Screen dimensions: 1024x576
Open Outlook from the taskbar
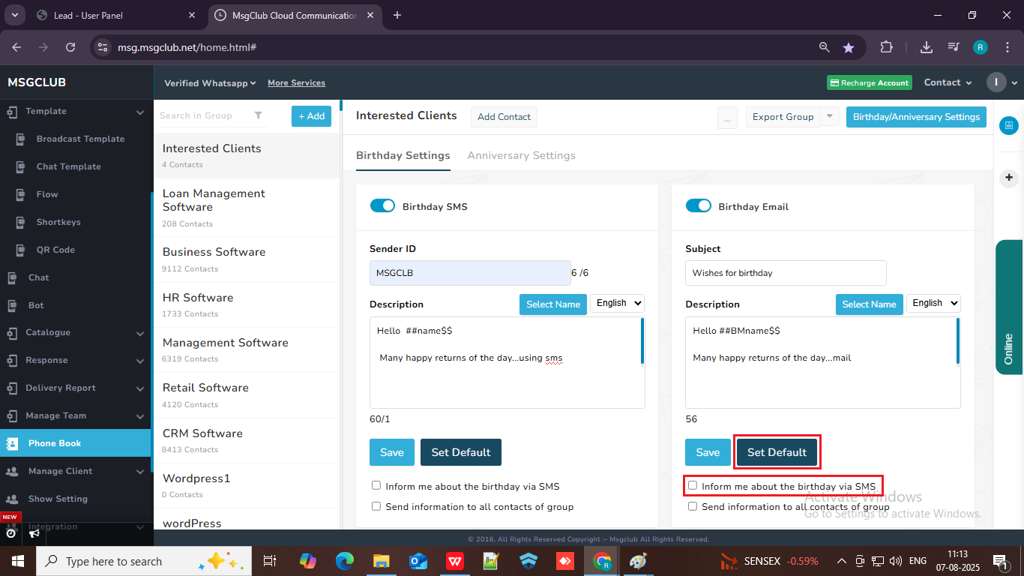[x=418, y=561]
